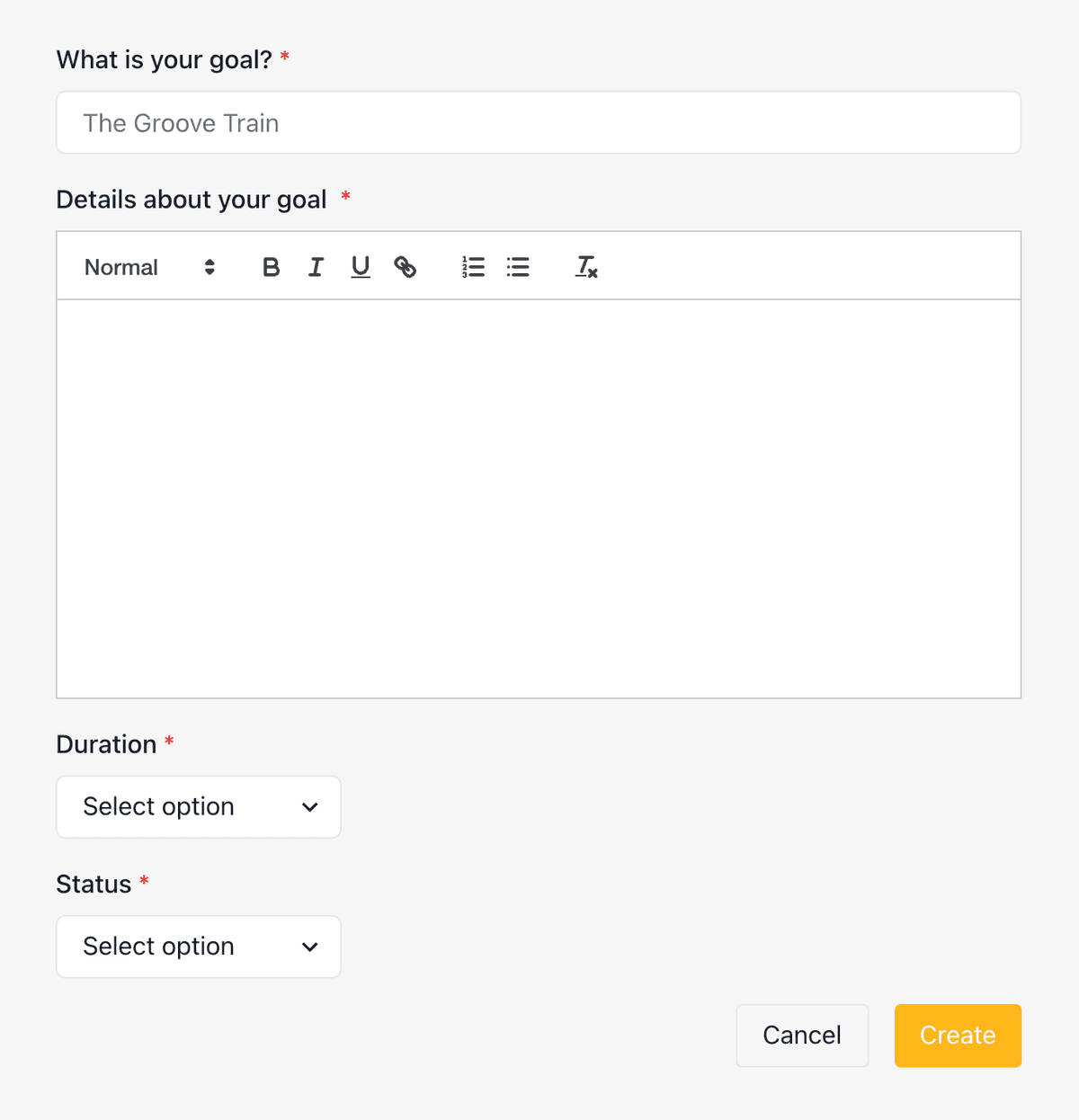The width and height of the screenshot is (1079, 1120).
Task: Insert a hyperlink using the link icon
Action: tap(405, 266)
